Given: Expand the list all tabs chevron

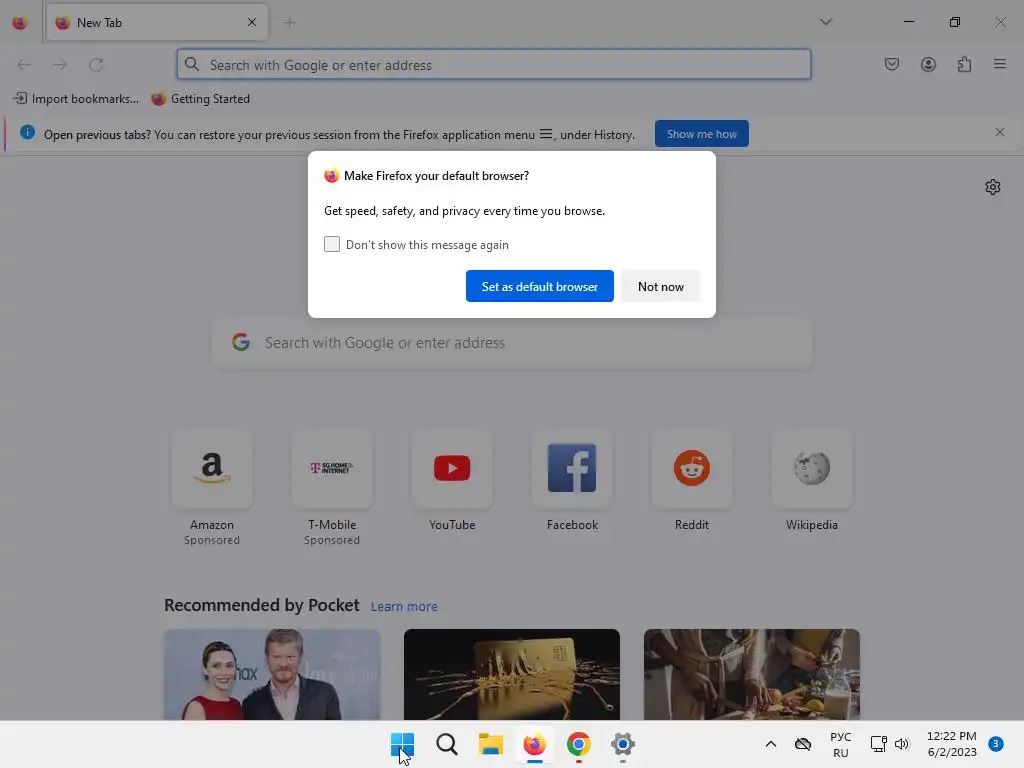Looking at the screenshot, I should [x=825, y=22].
